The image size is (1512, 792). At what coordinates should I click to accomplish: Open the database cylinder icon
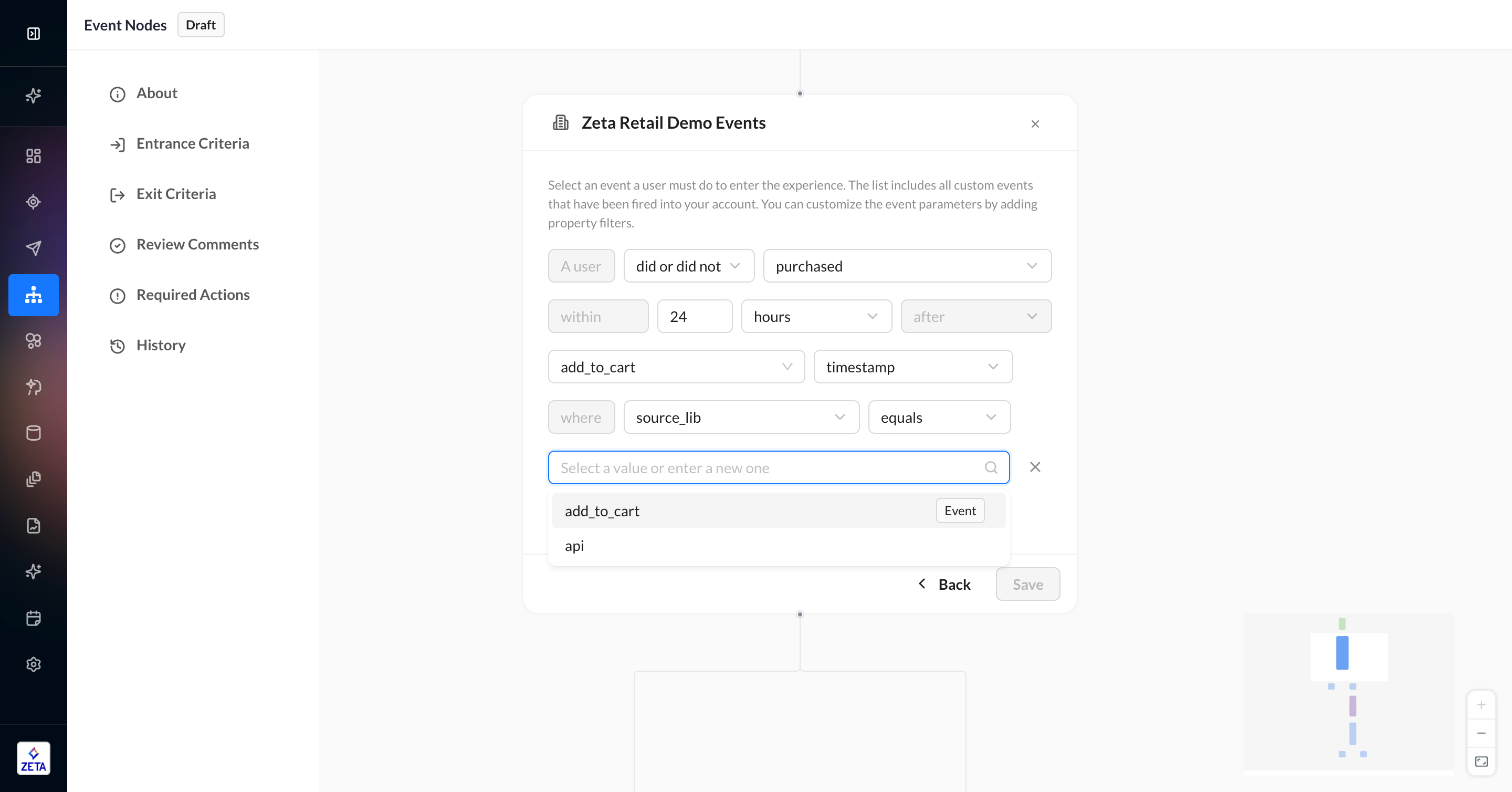[34, 433]
